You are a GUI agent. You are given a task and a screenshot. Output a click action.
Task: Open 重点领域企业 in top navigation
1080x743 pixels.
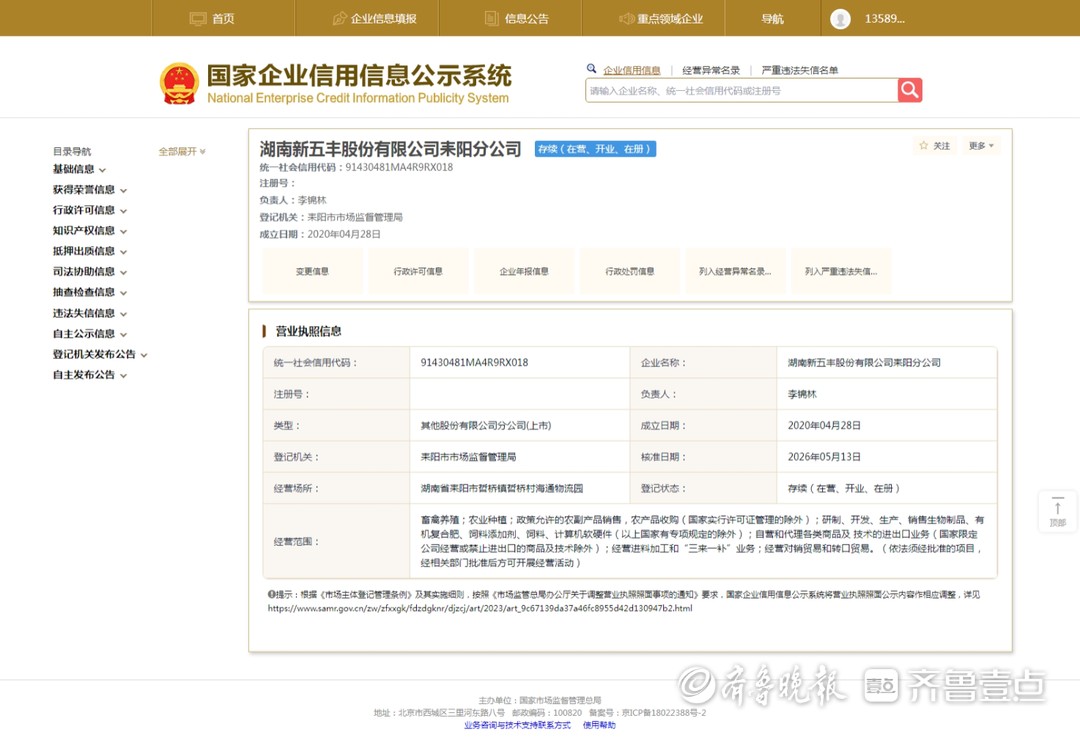coord(669,19)
